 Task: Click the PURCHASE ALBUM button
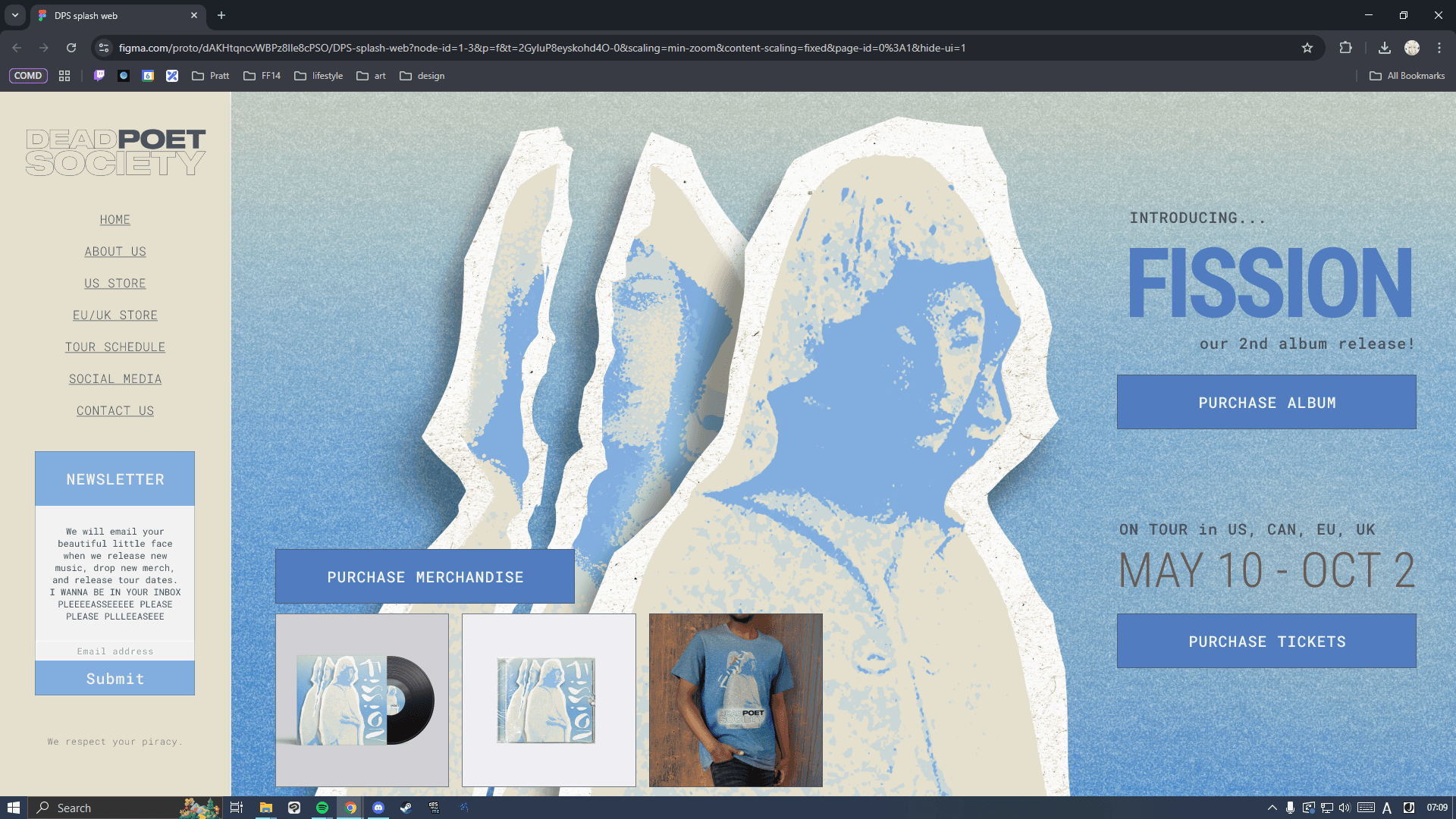tap(1266, 403)
